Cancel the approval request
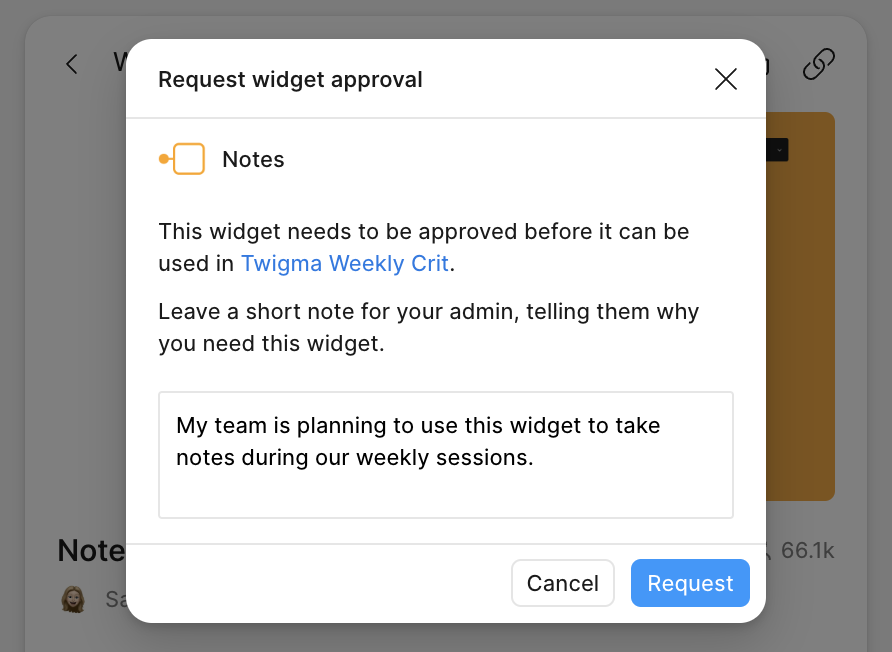This screenshot has width=892, height=652. 563,583
